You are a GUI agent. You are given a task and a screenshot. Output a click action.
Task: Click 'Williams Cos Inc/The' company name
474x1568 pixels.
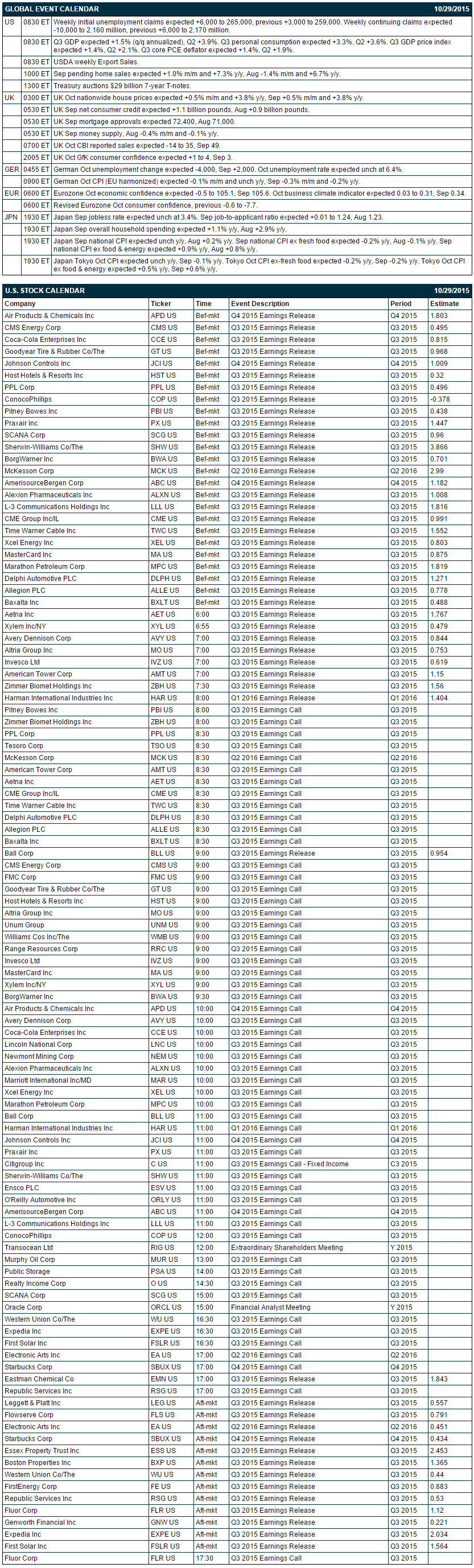coord(36,937)
